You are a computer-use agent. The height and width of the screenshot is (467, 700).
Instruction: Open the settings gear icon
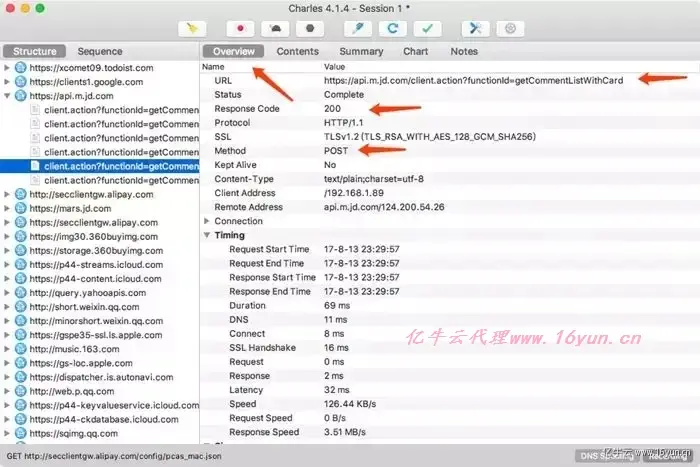510,29
